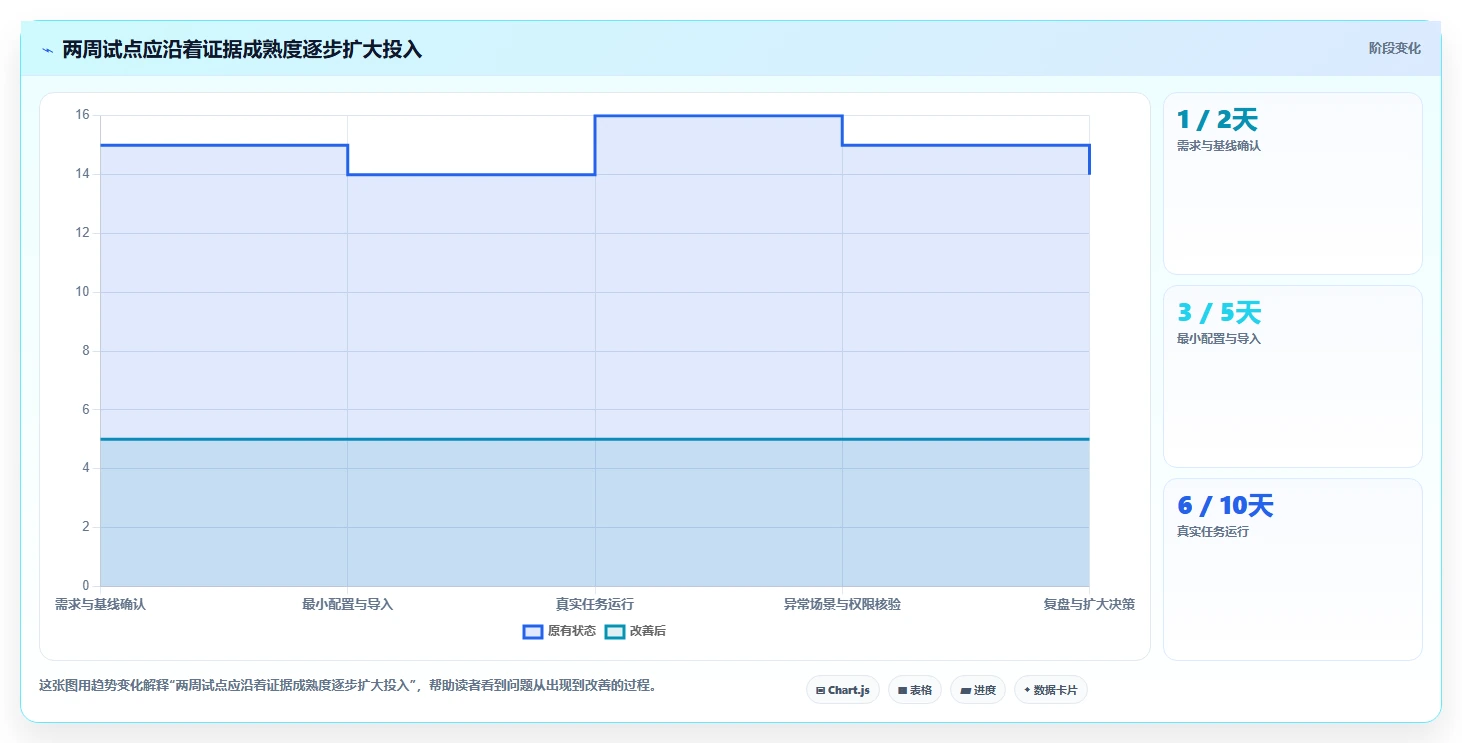Open the 3 / 5天 stat card
The height and width of the screenshot is (743, 1462).
click(1292, 376)
